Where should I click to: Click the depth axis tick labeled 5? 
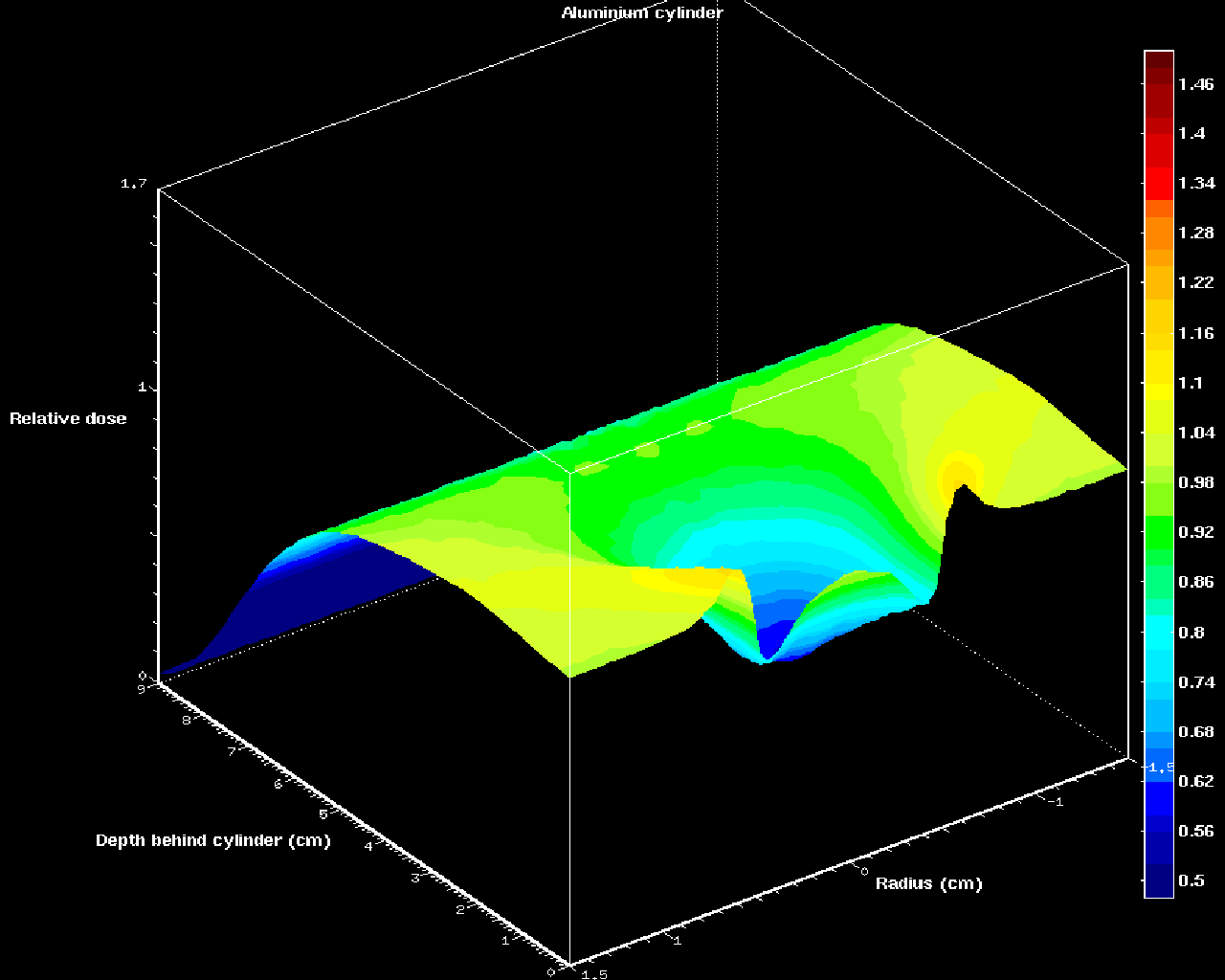[323, 814]
